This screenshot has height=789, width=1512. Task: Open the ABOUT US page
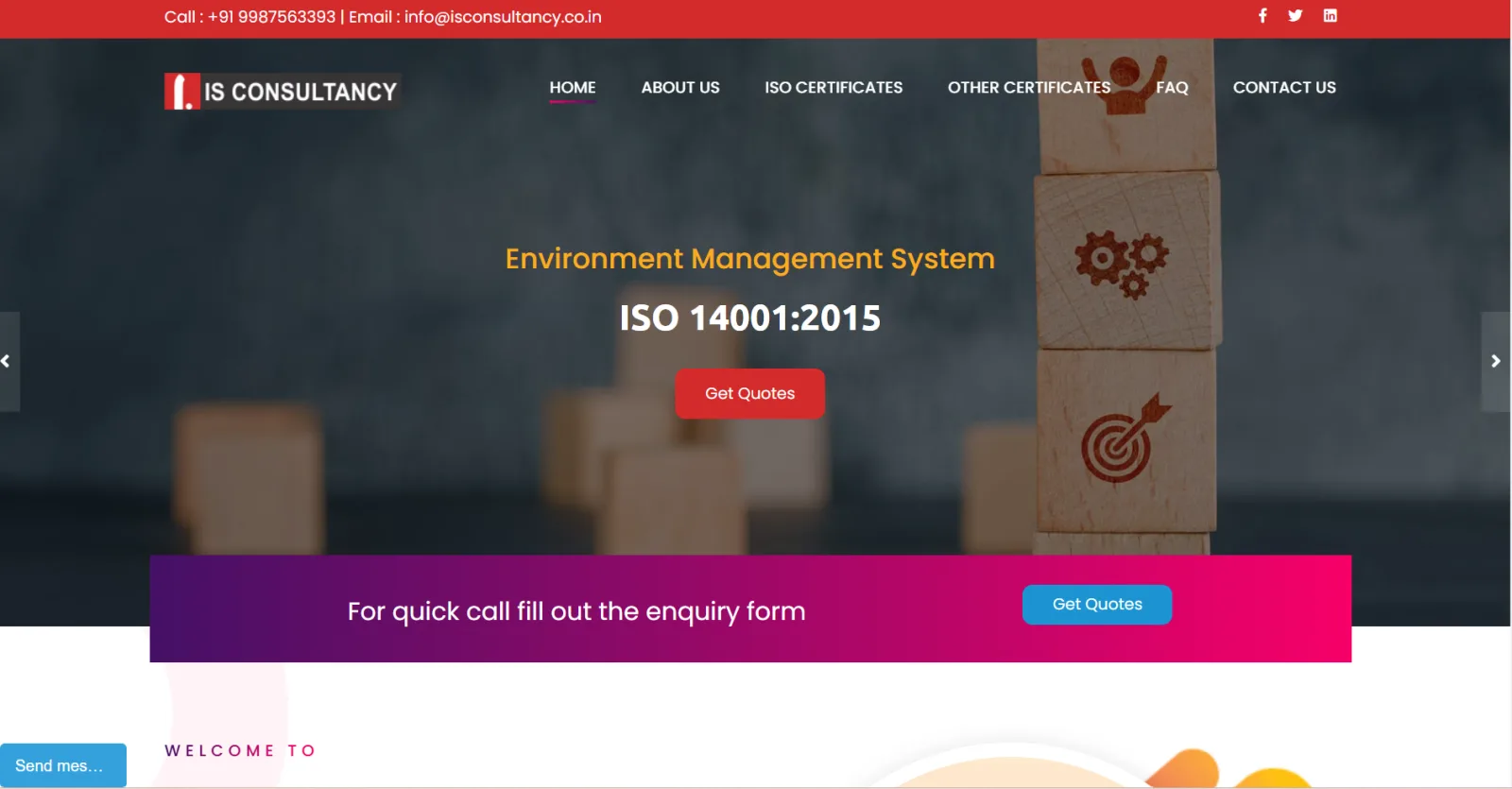[680, 88]
